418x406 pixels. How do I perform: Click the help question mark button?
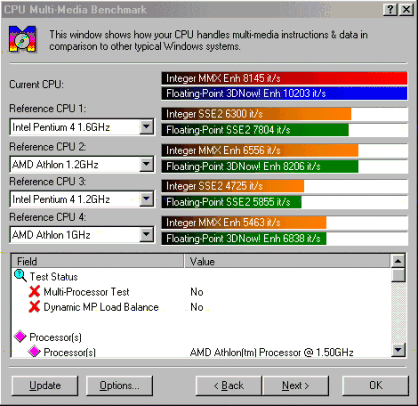pyautogui.click(x=390, y=10)
